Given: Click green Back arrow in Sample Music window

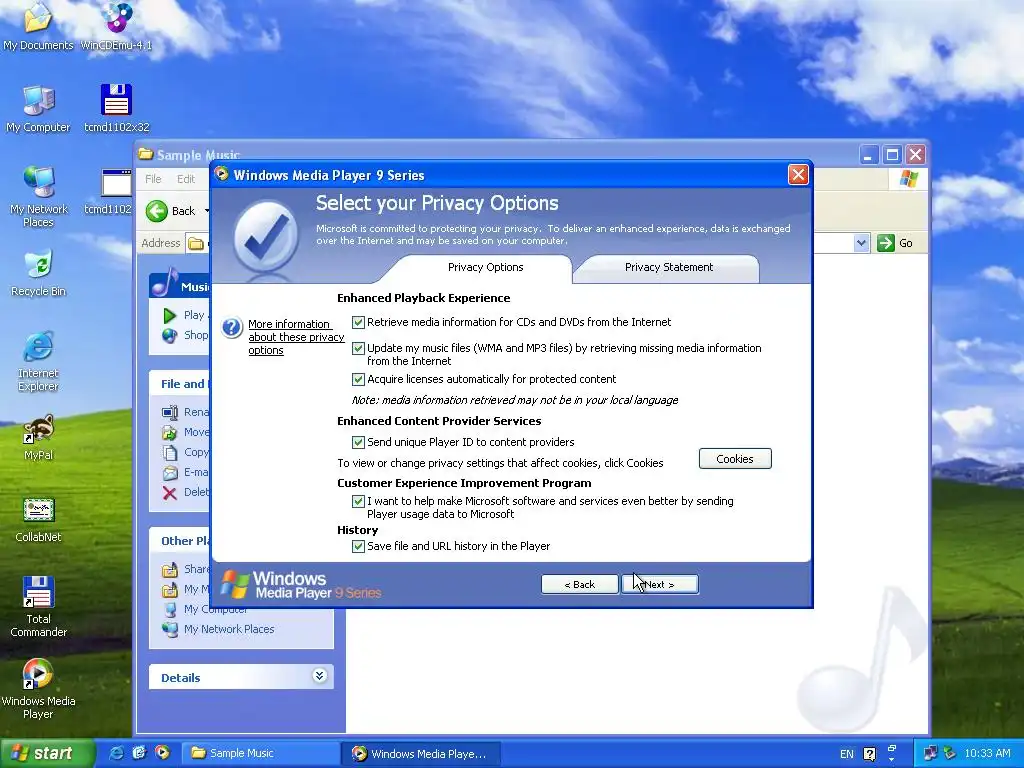Looking at the screenshot, I should [157, 211].
